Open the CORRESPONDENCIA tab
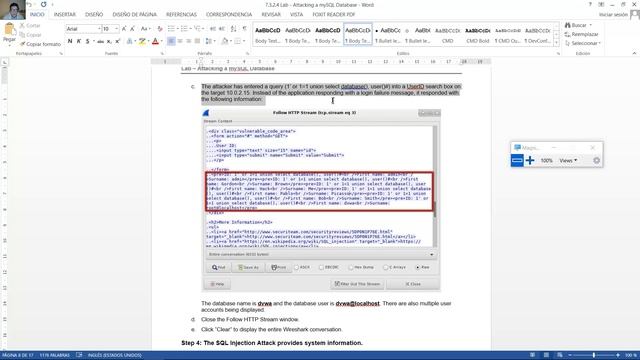The height and width of the screenshot is (360, 640). (229, 14)
